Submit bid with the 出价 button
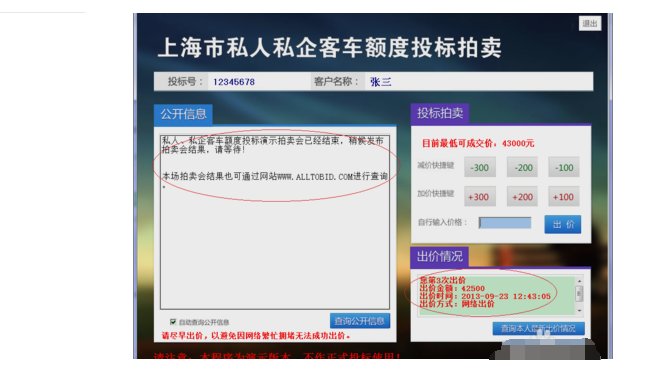This screenshot has height=369, width=646. (x=563, y=224)
